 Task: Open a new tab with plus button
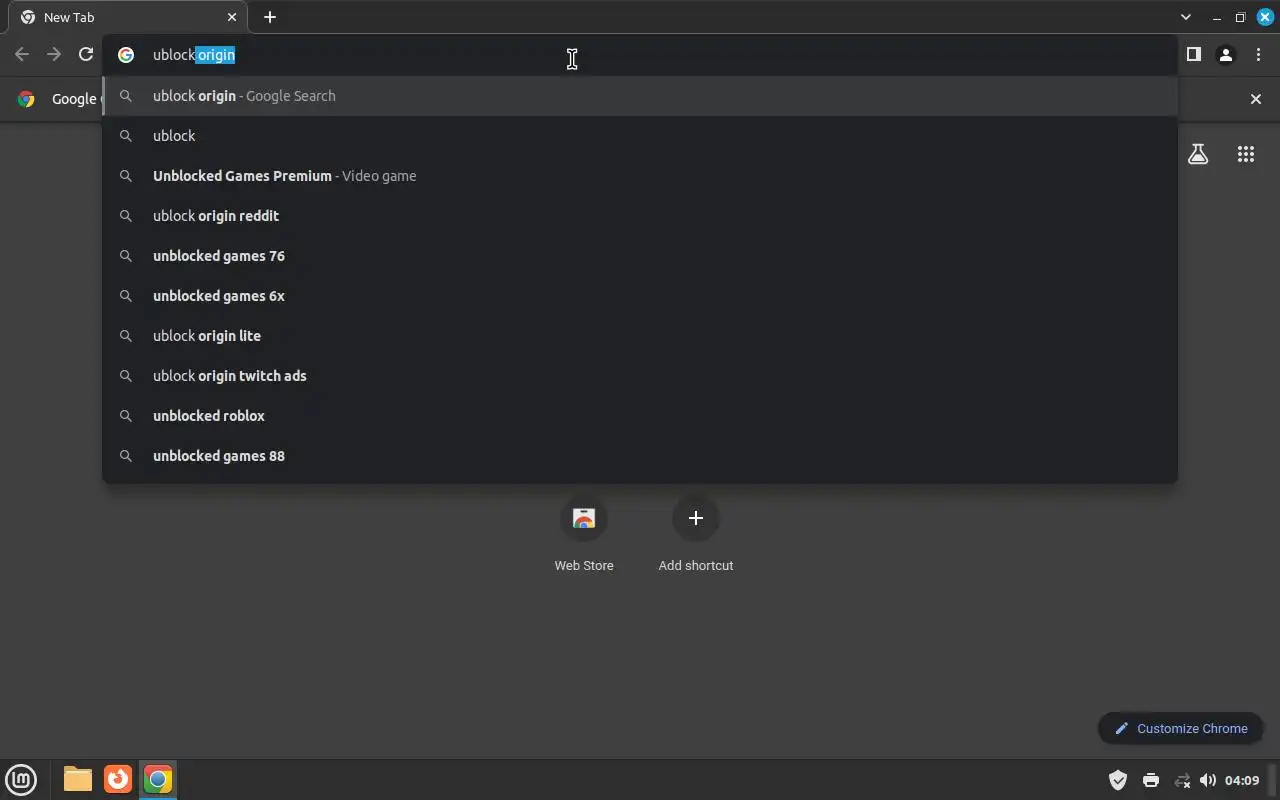pyautogui.click(x=270, y=17)
